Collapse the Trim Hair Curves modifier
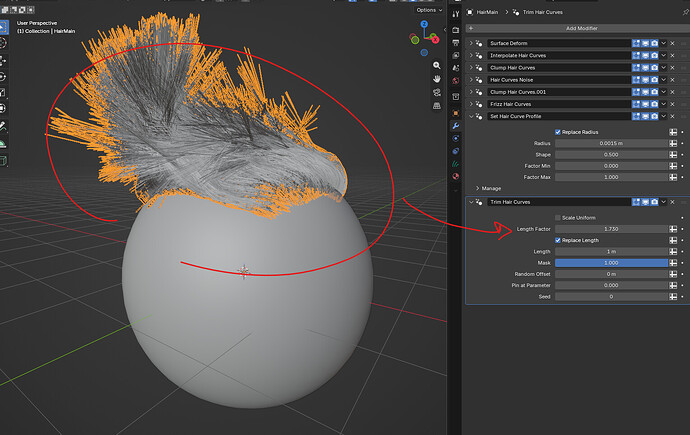 (x=471, y=202)
